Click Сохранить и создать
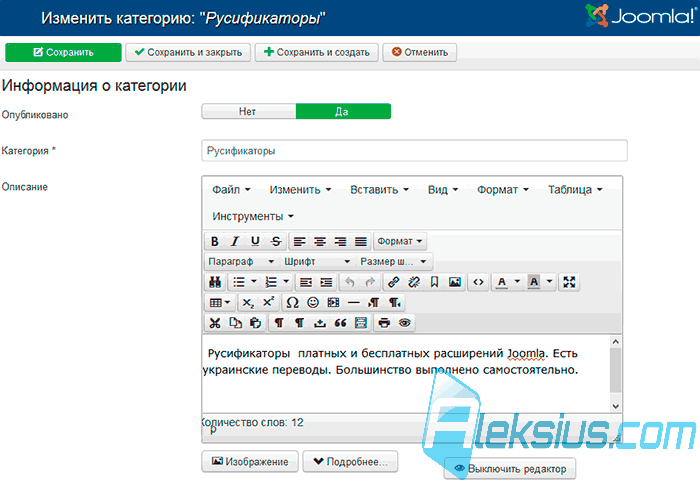700x481 pixels. (x=317, y=52)
